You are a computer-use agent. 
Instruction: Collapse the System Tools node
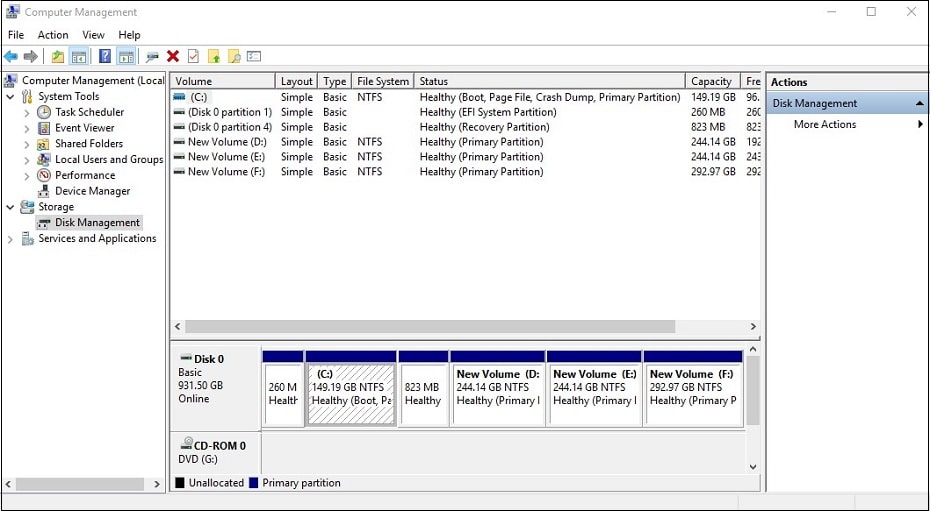(x=10, y=97)
